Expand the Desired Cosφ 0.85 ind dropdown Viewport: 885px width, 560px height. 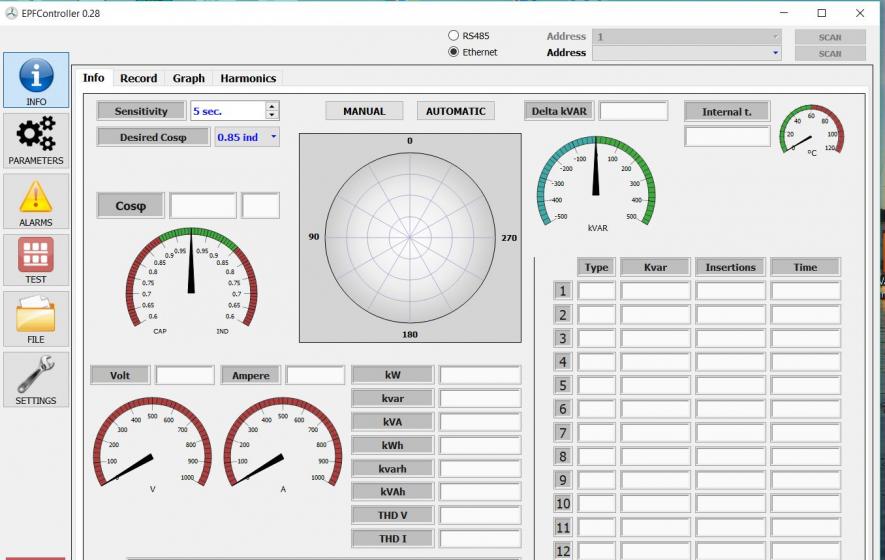pyautogui.click(x=274, y=137)
